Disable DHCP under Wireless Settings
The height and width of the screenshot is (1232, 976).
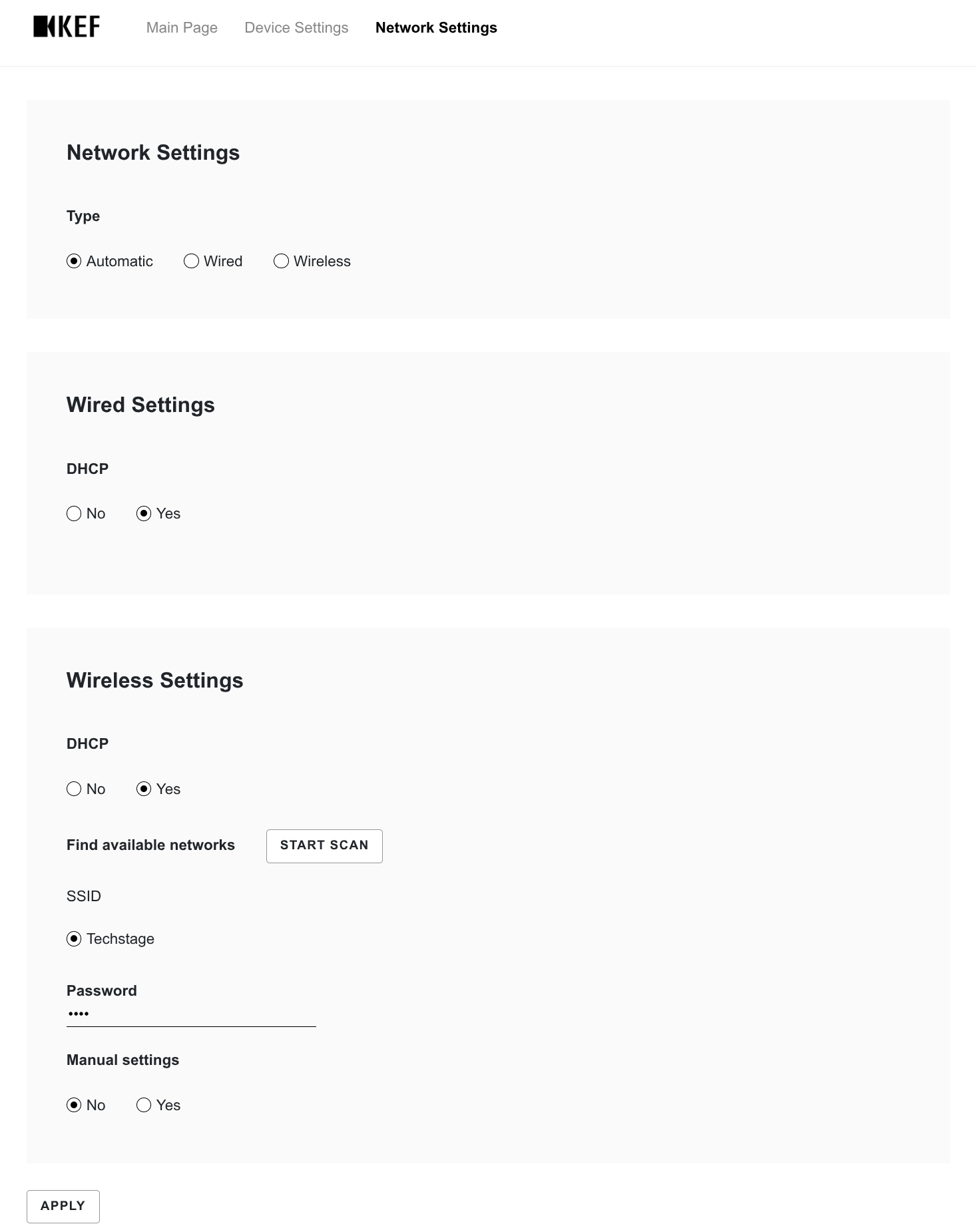74,789
